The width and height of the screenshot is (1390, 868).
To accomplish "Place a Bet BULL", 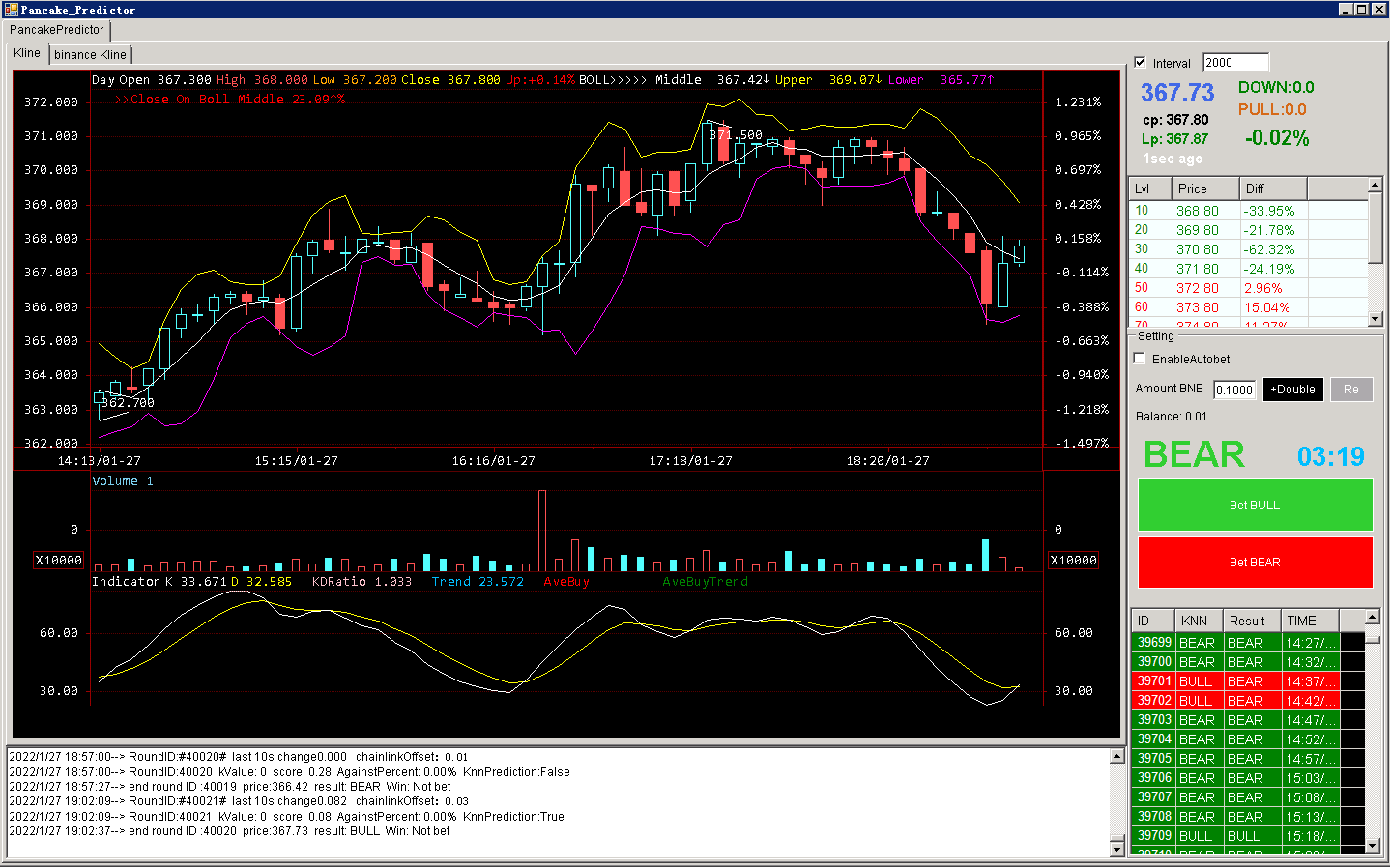I will point(1255,505).
